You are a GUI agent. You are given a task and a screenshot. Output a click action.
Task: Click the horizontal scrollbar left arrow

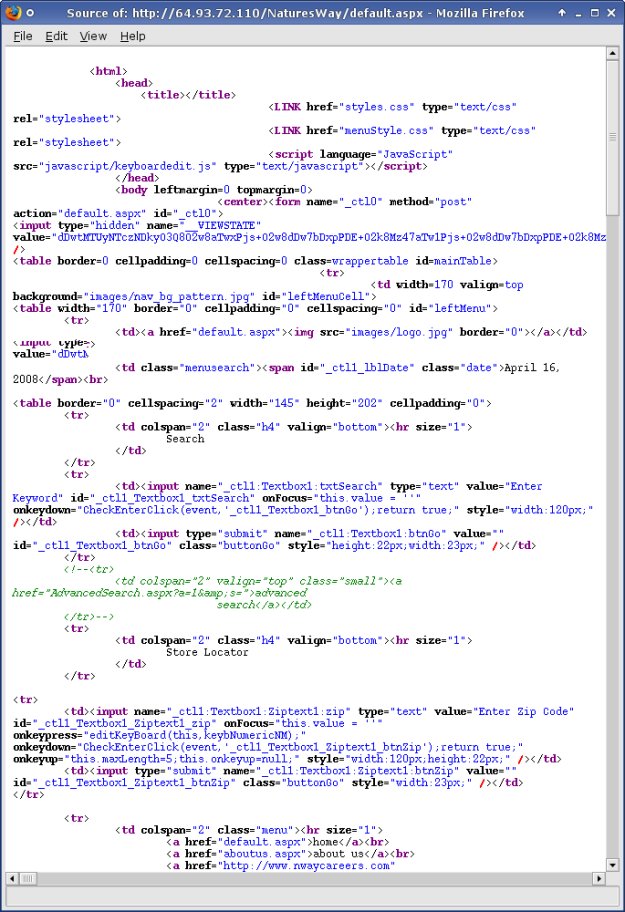[12, 878]
